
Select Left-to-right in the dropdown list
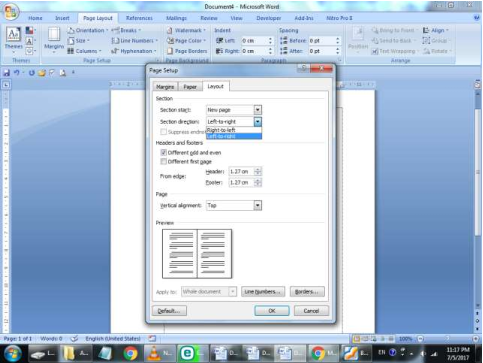click(234, 136)
